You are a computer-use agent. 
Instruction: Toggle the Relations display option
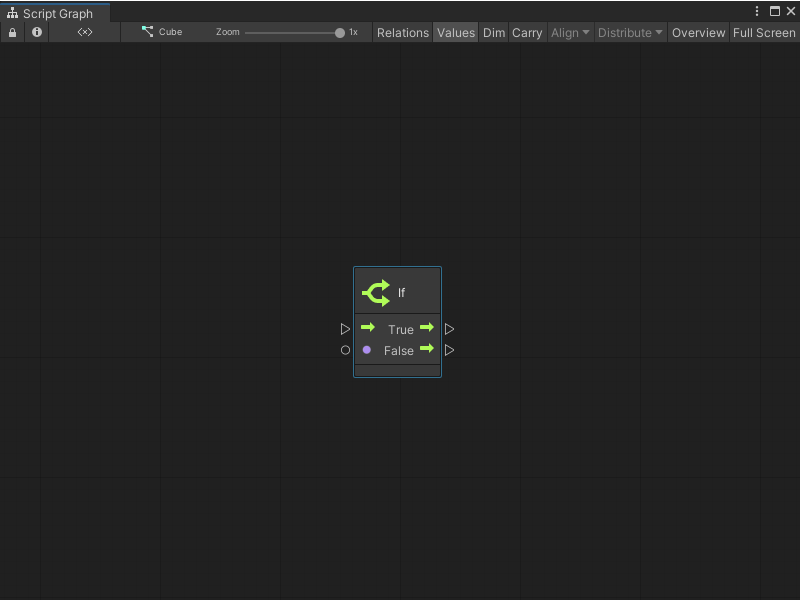(403, 32)
